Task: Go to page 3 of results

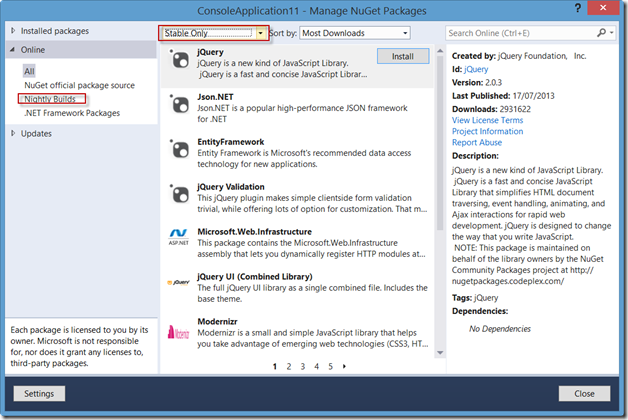Action: [x=303, y=366]
